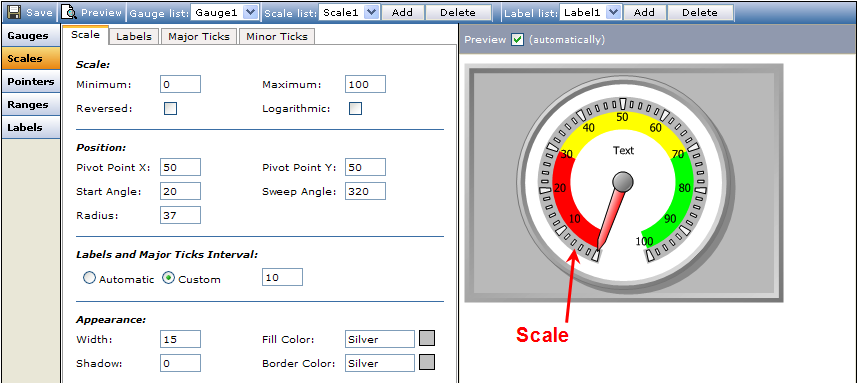
Task: Enable the Logarithmic checkbox
Action: 356,108
